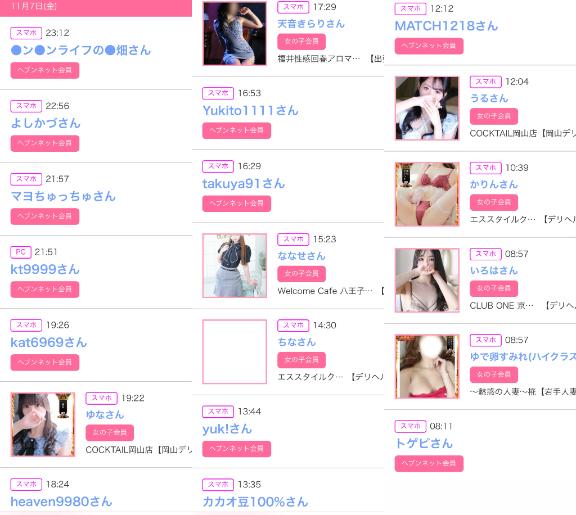Open カカオ豆100%さん profile link

pyautogui.click(x=255, y=501)
